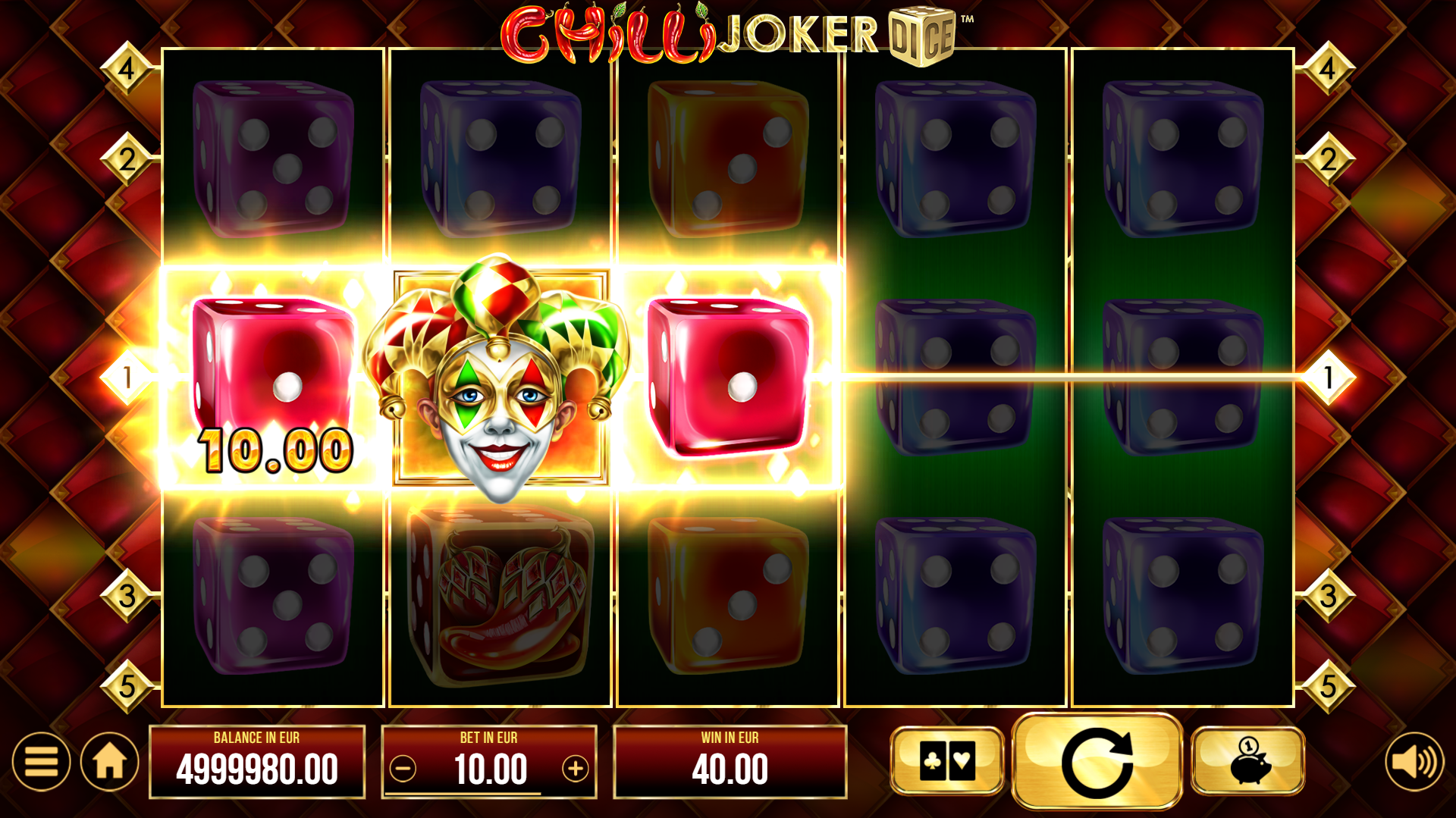Image resolution: width=1456 pixels, height=818 pixels.
Task: Spin the reels
Action: (1097, 761)
